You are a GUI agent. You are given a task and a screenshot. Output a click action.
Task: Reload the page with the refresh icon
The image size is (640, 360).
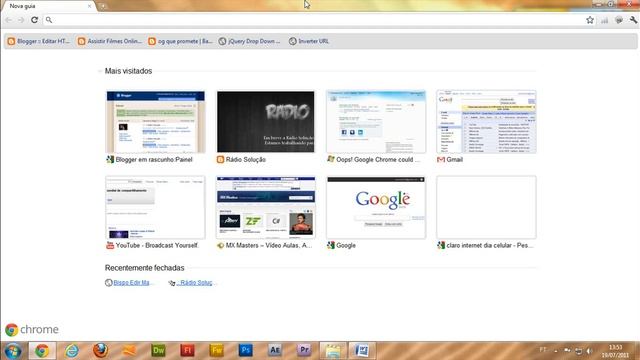[35, 20]
